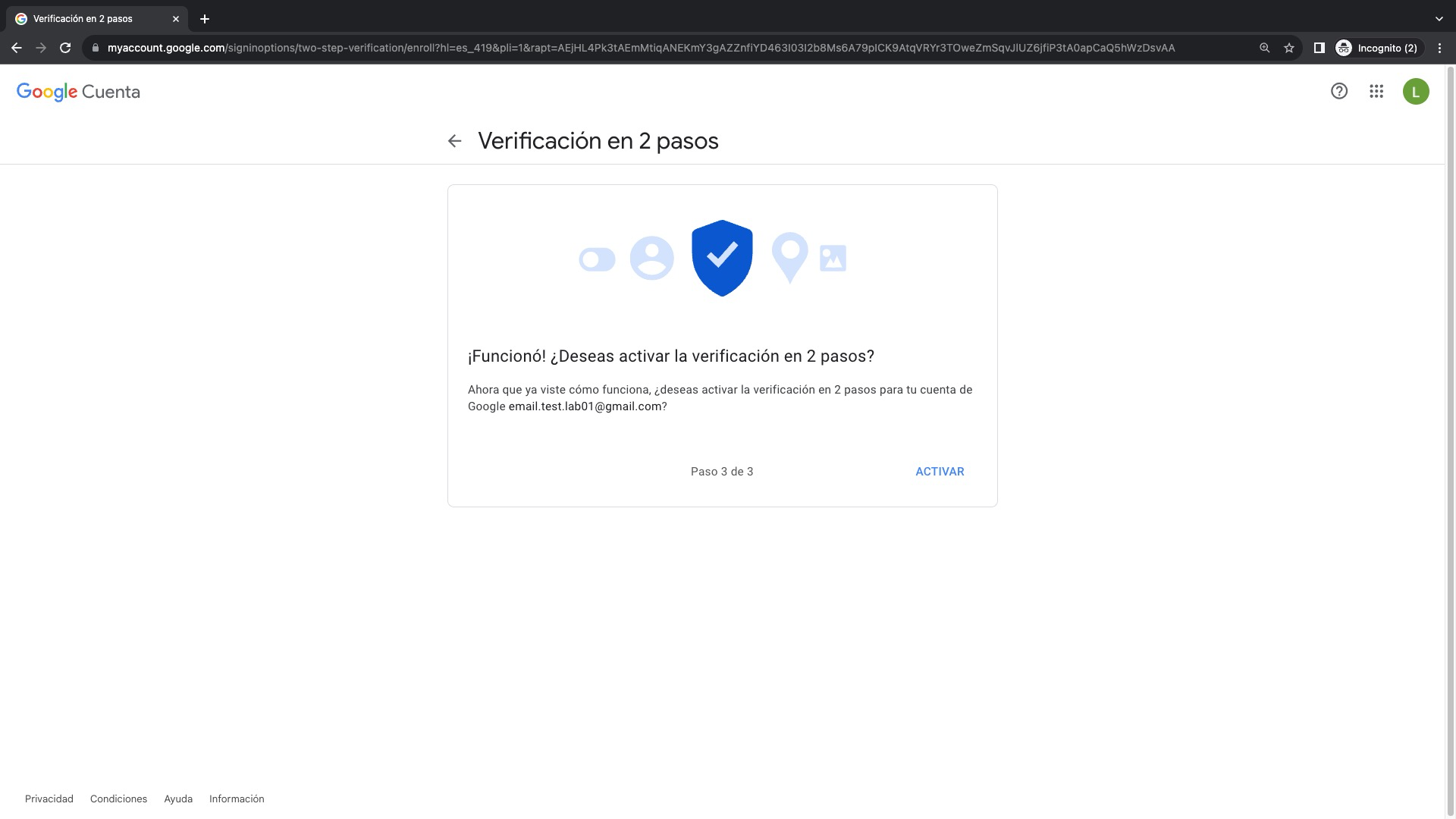
Task: Open the Privacidad footer link
Action: coord(49,799)
